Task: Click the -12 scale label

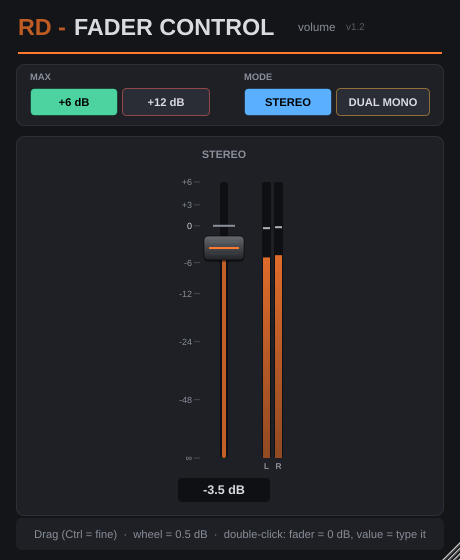Action: (x=185, y=294)
